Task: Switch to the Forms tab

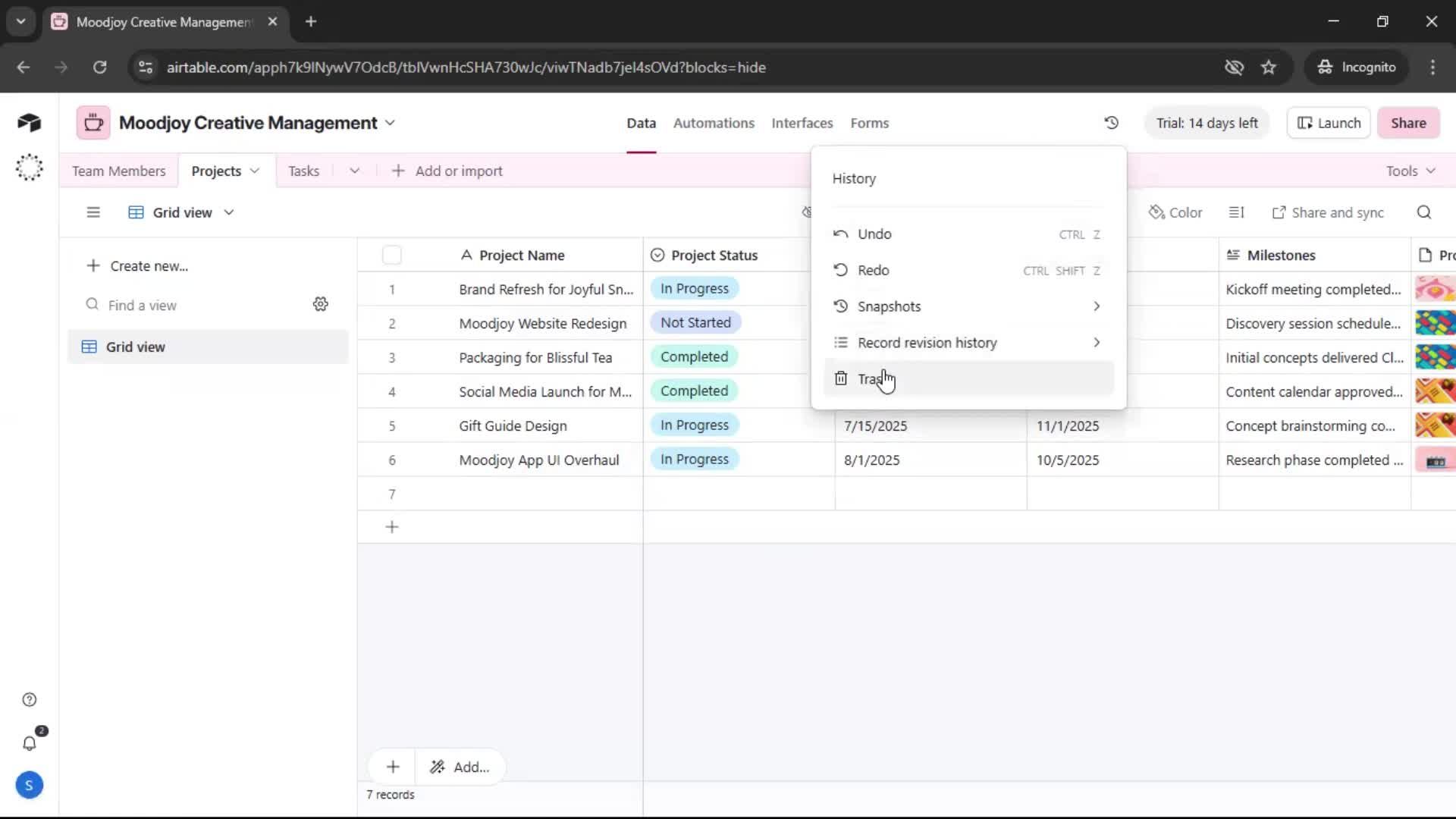Action: (x=869, y=123)
